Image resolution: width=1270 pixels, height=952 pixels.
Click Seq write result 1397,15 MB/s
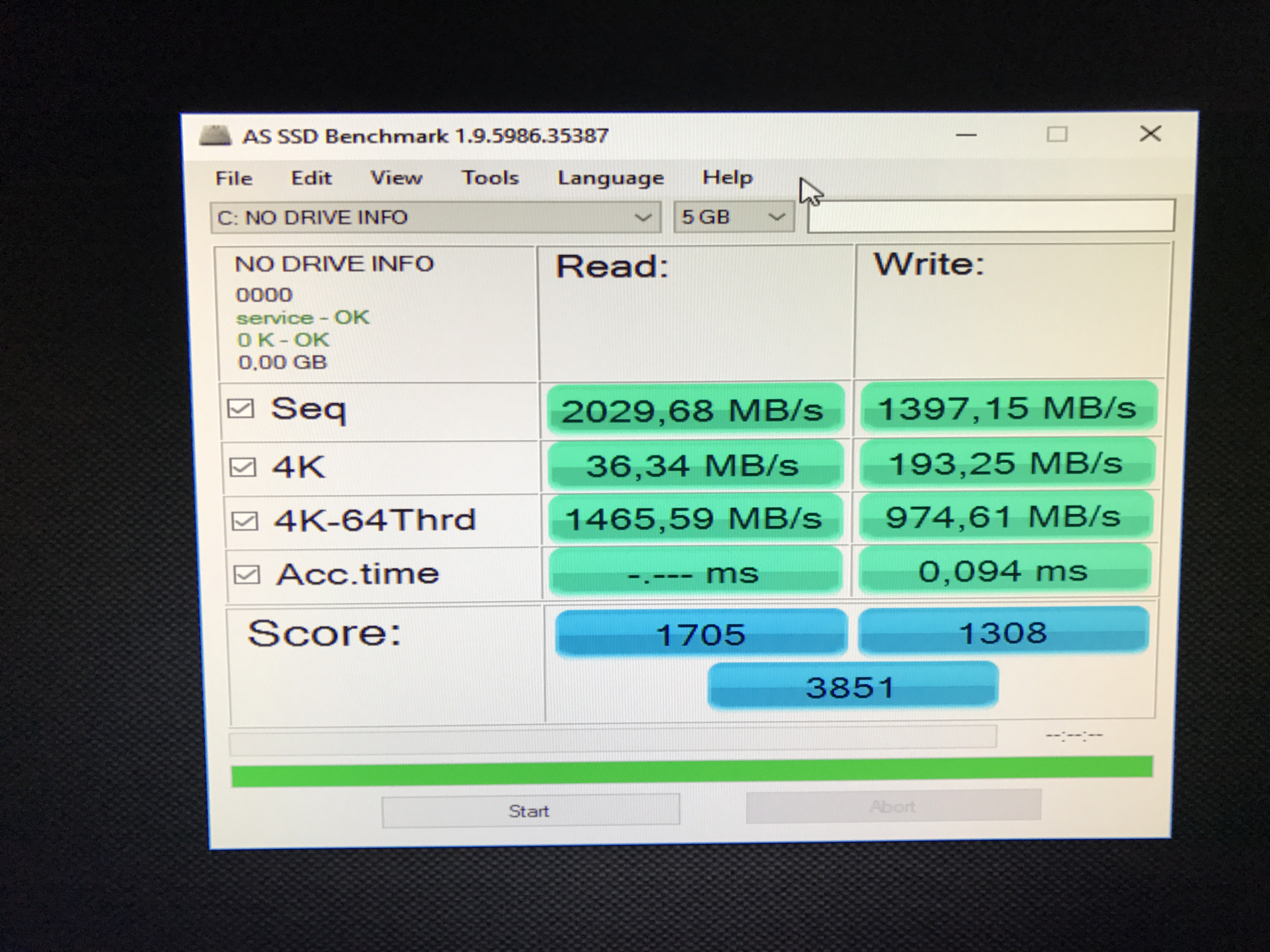point(1009,407)
